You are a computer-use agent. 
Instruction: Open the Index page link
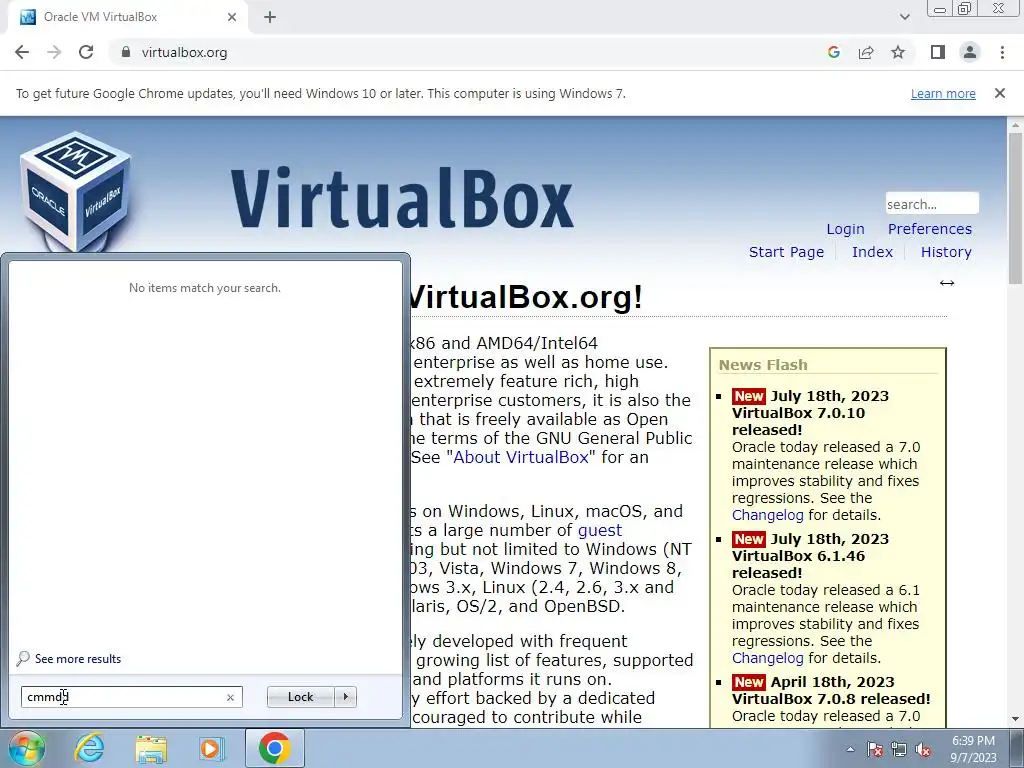872,252
